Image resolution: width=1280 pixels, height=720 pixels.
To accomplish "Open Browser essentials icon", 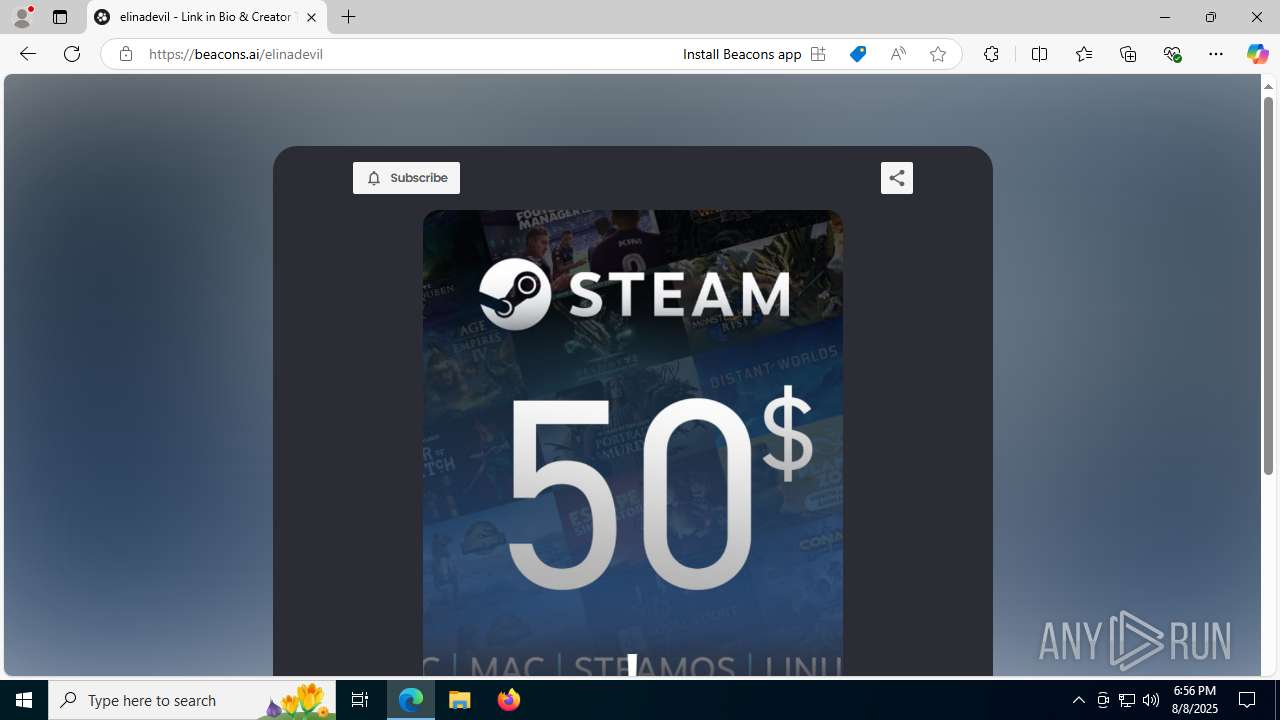I will (1172, 54).
